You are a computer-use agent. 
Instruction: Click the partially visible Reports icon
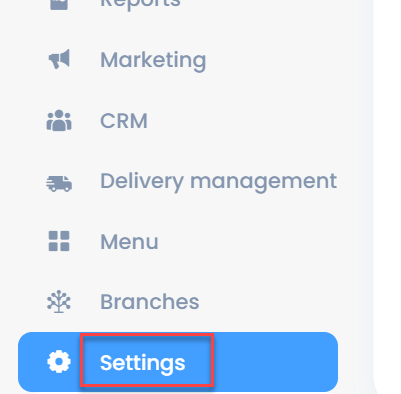click(x=59, y=5)
